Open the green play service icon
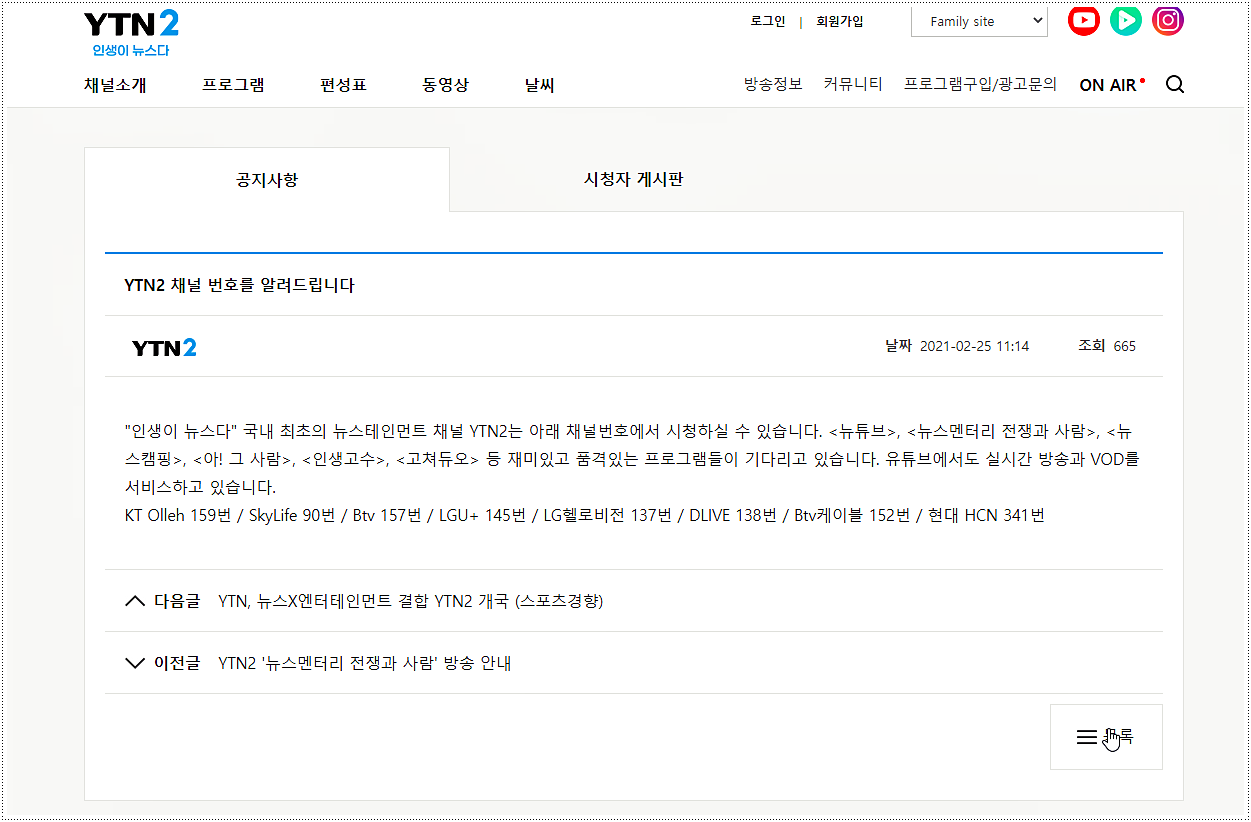The height and width of the screenshot is (822, 1251). (x=1125, y=20)
